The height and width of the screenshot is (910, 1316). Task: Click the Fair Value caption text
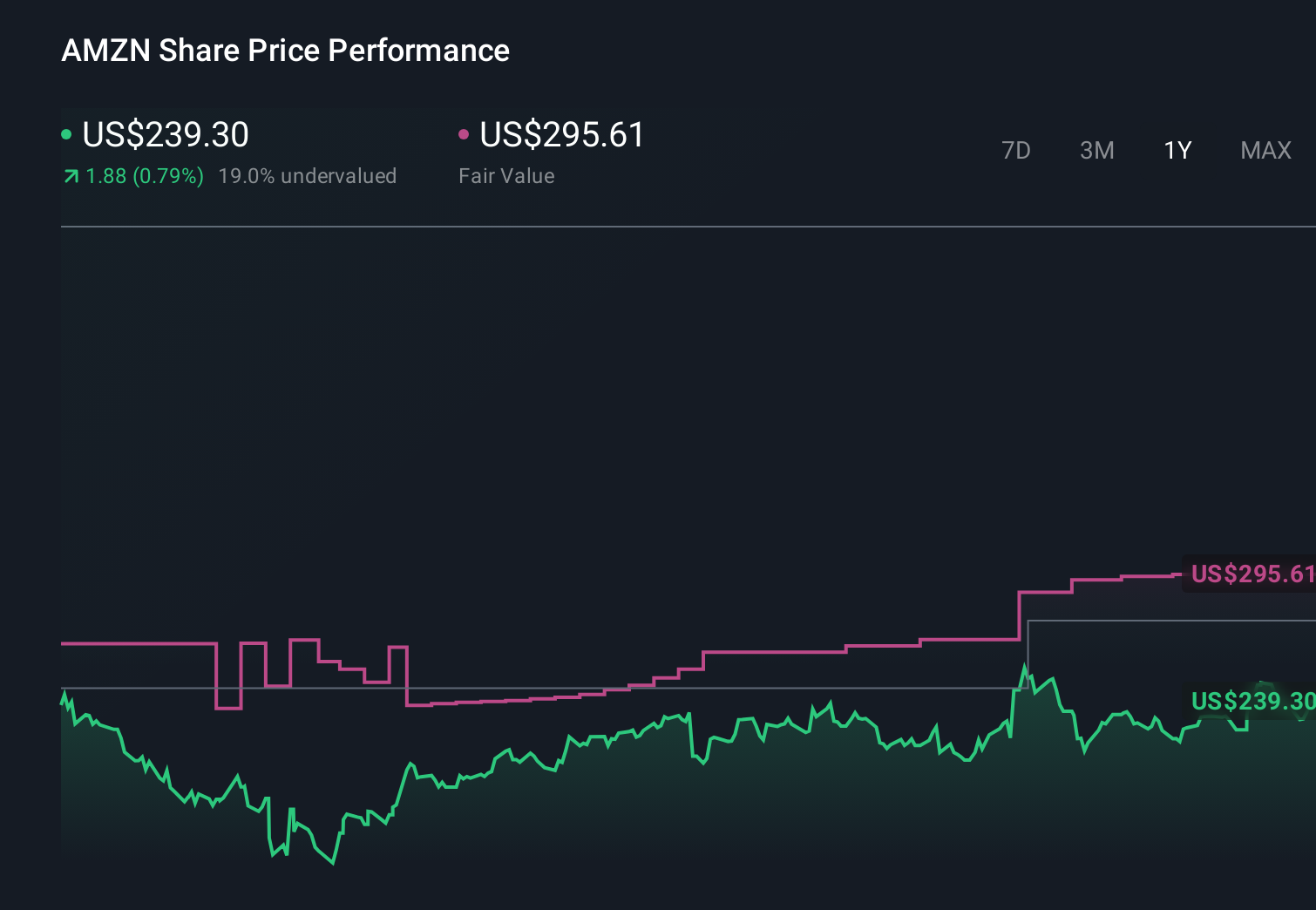tap(506, 175)
